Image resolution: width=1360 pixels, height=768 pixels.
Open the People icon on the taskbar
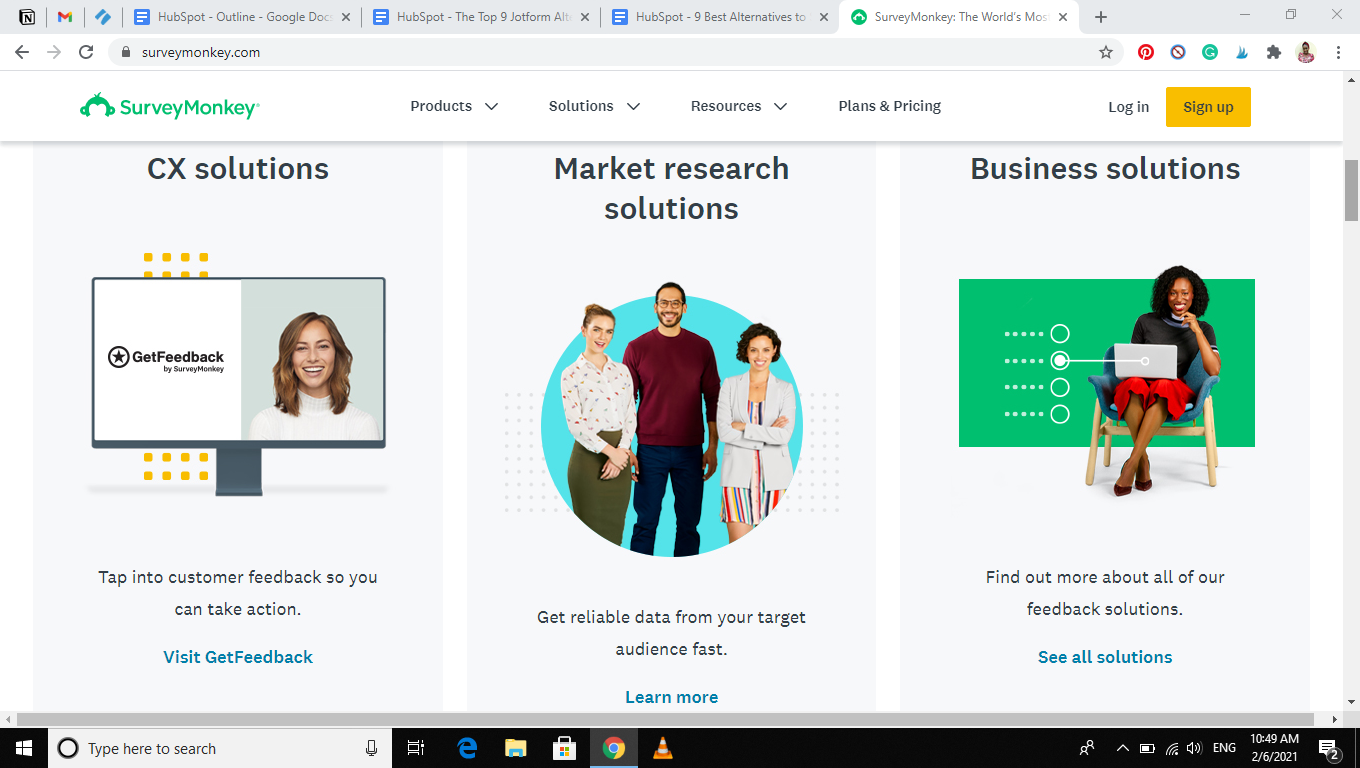coord(1087,748)
